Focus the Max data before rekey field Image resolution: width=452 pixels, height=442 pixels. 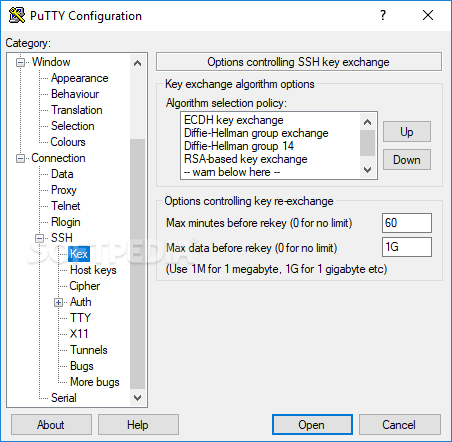point(407,247)
